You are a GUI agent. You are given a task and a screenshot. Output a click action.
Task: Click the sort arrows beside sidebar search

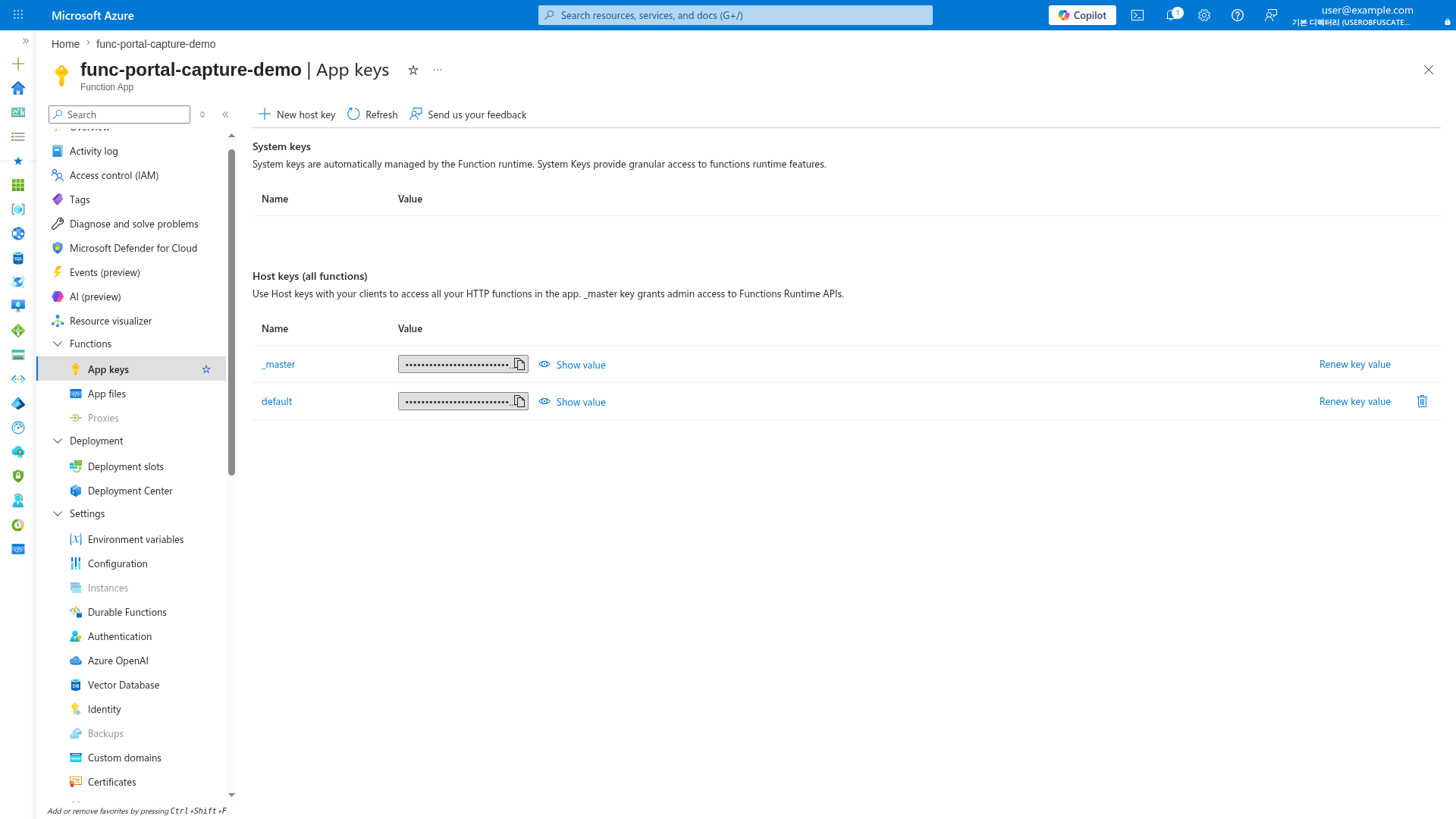202,115
